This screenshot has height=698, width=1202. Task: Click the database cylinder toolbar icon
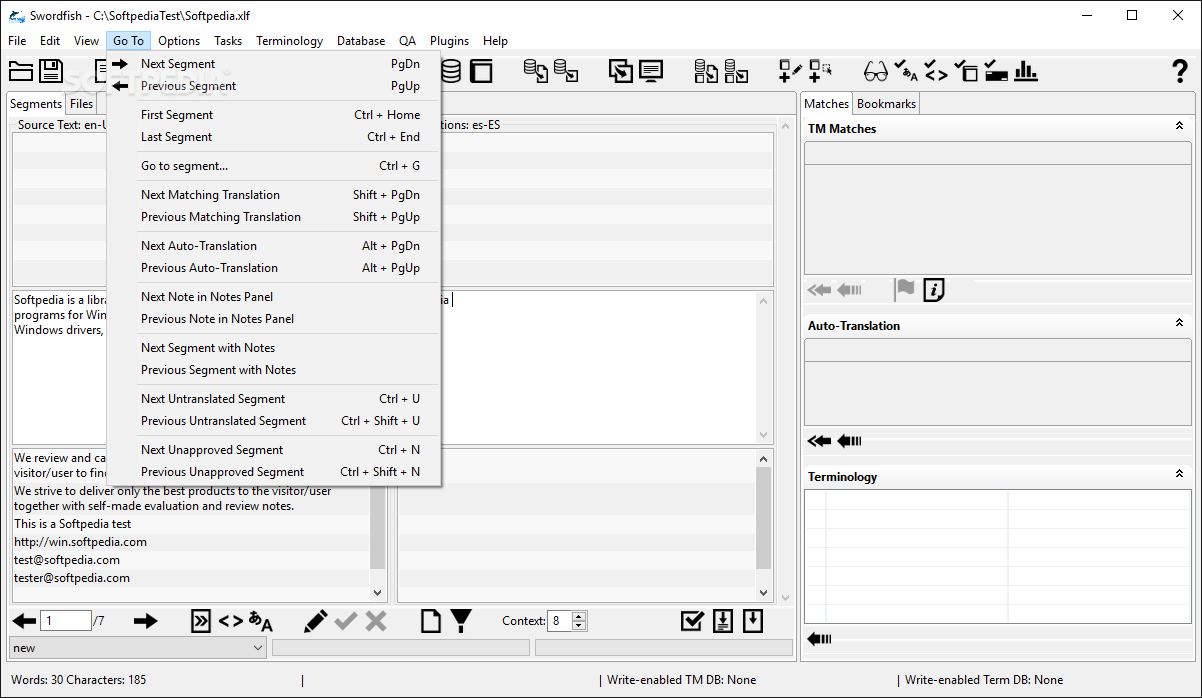[451, 71]
